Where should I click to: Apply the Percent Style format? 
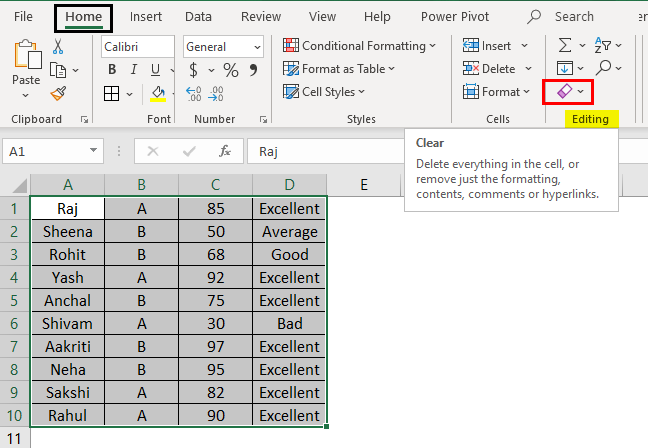click(231, 70)
